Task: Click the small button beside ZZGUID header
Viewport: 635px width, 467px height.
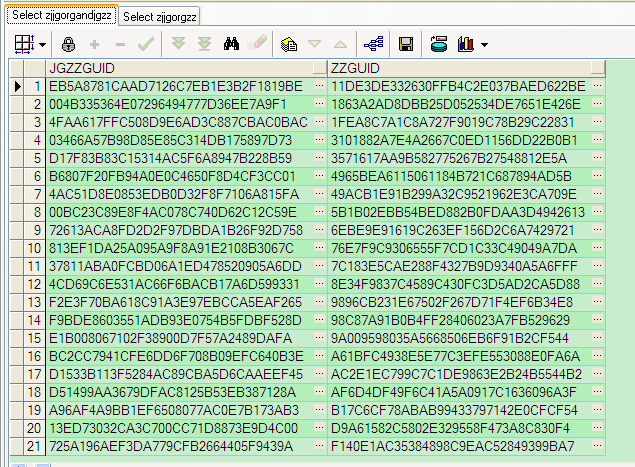Action: click(x=598, y=67)
